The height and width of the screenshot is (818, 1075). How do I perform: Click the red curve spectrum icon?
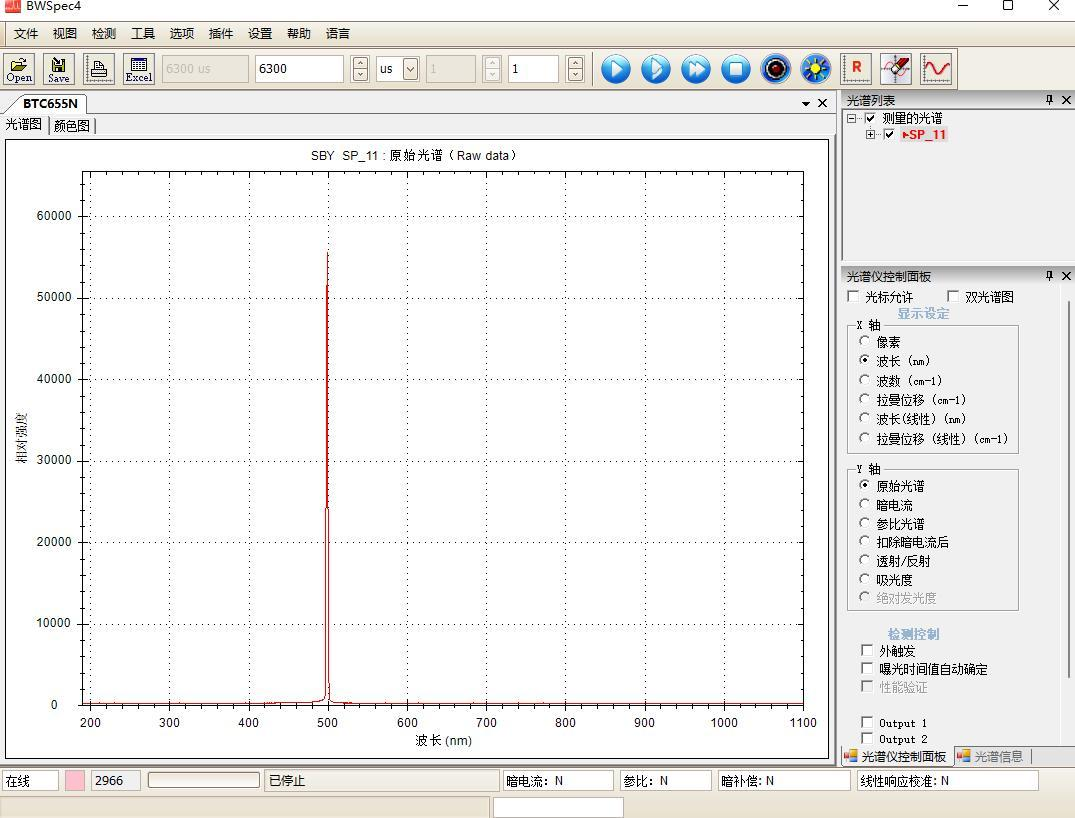pos(936,69)
